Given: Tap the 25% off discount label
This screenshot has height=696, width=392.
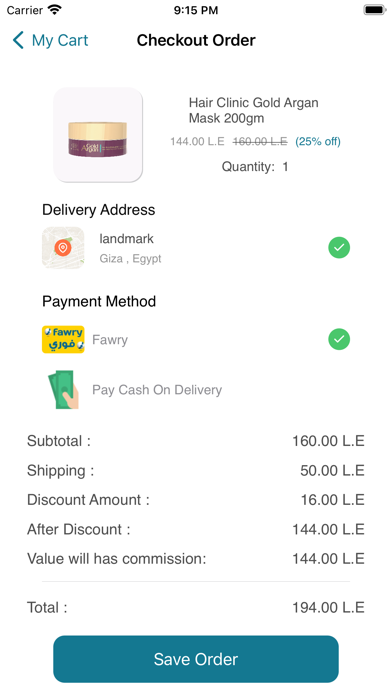Looking at the screenshot, I should click(x=318, y=142).
